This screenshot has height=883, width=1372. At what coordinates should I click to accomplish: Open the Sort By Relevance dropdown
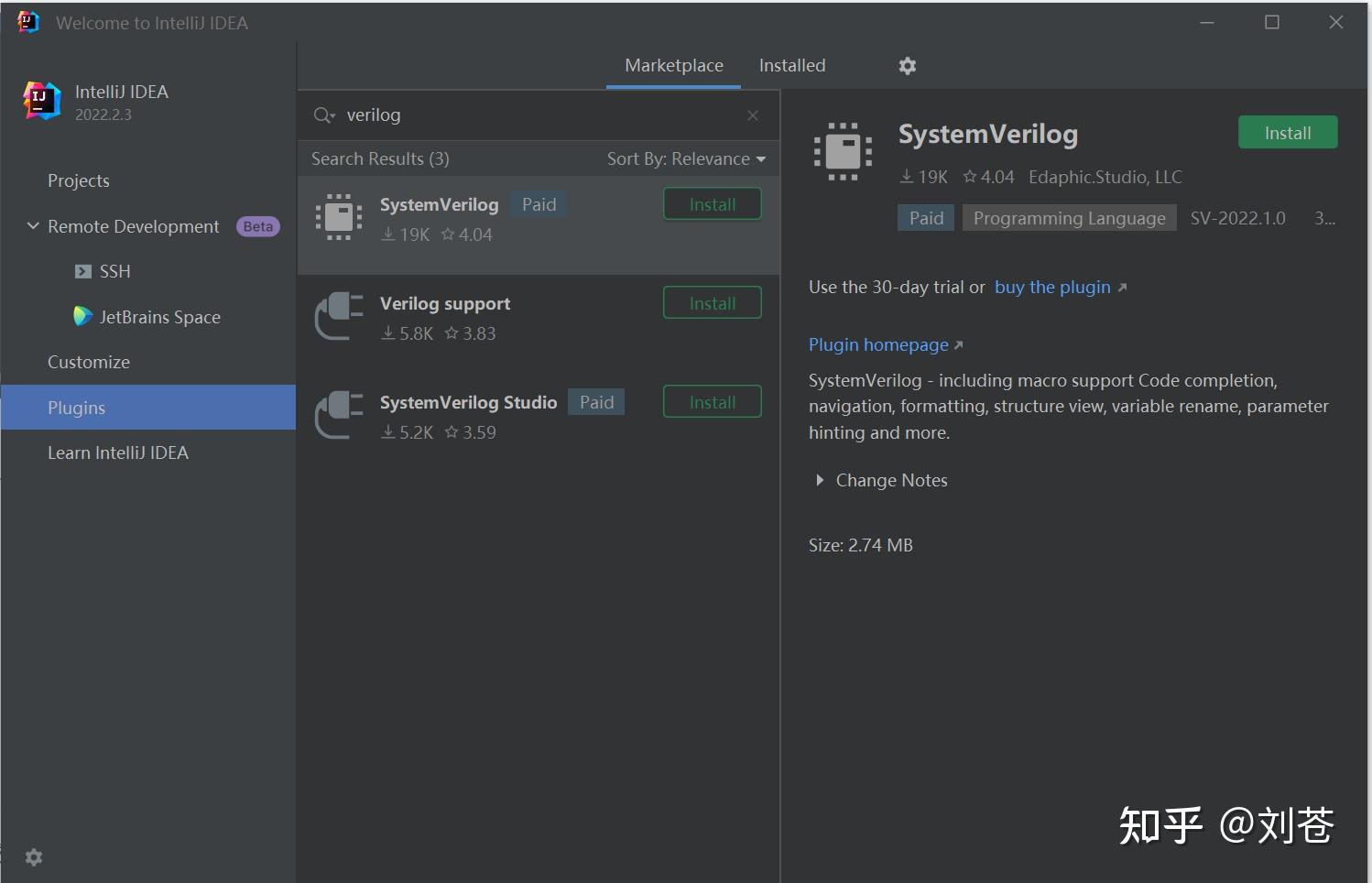[x=686, y=158]
